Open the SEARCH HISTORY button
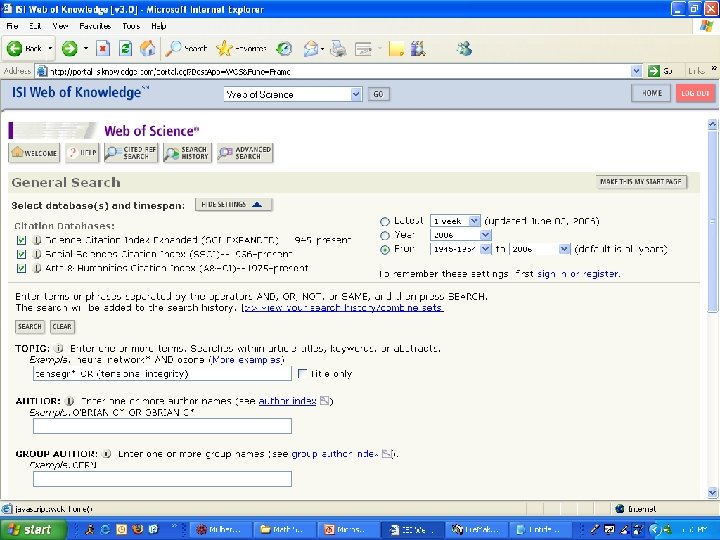The image size is (720, 540). [x=187, y=153]
